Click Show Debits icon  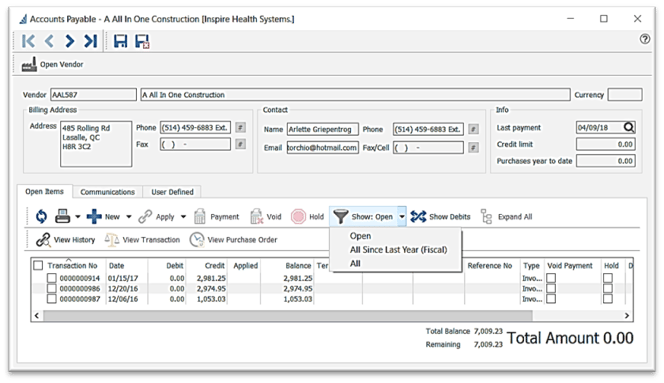tap(418, 216)
